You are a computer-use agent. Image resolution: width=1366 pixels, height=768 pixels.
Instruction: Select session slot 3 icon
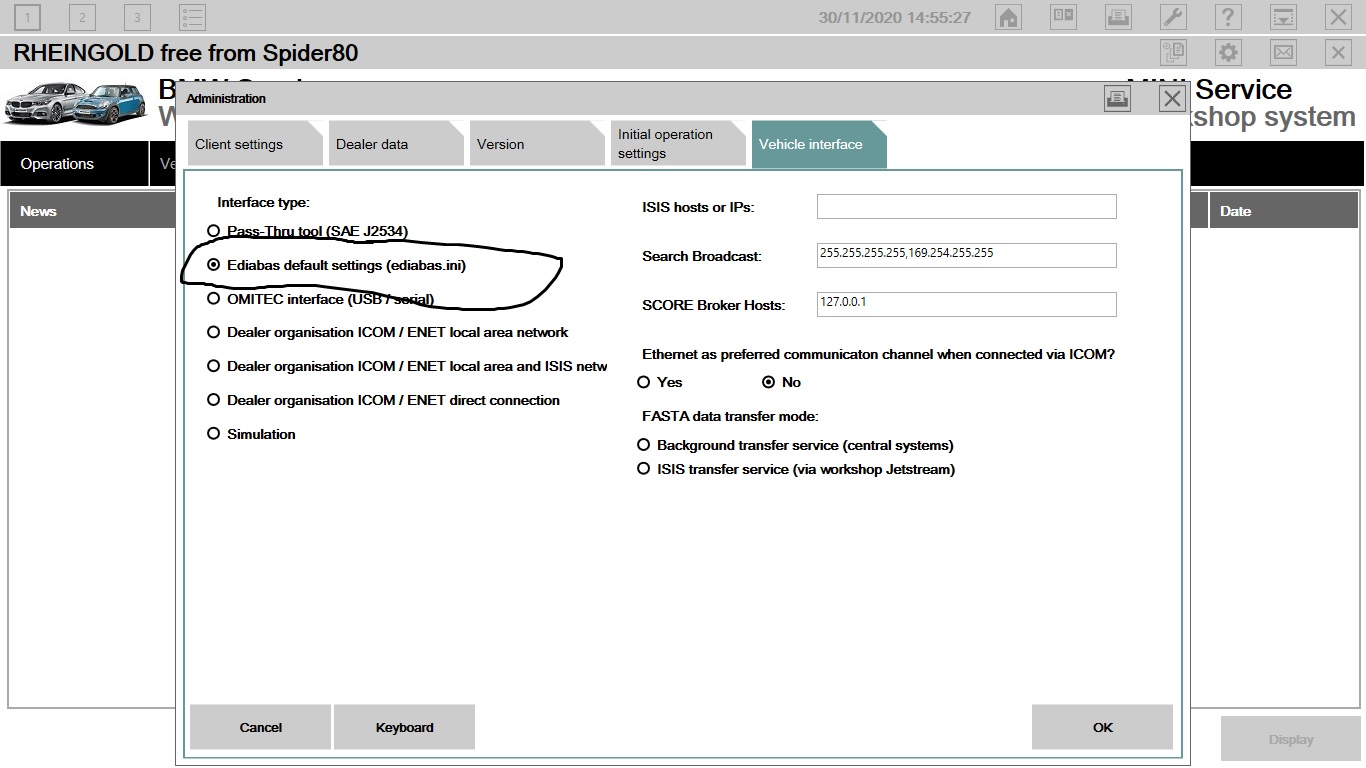(x=137, y=17)
